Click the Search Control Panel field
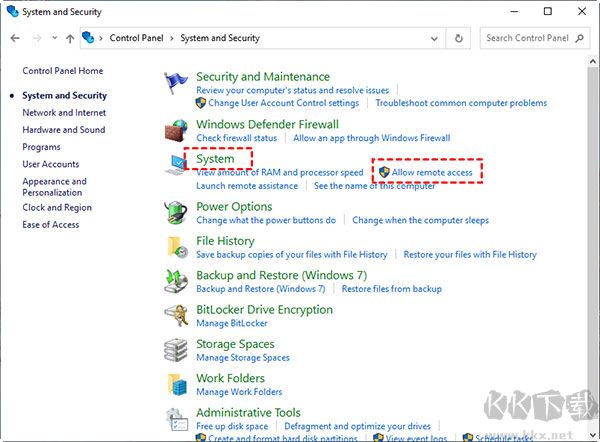 tap(527, 38)
